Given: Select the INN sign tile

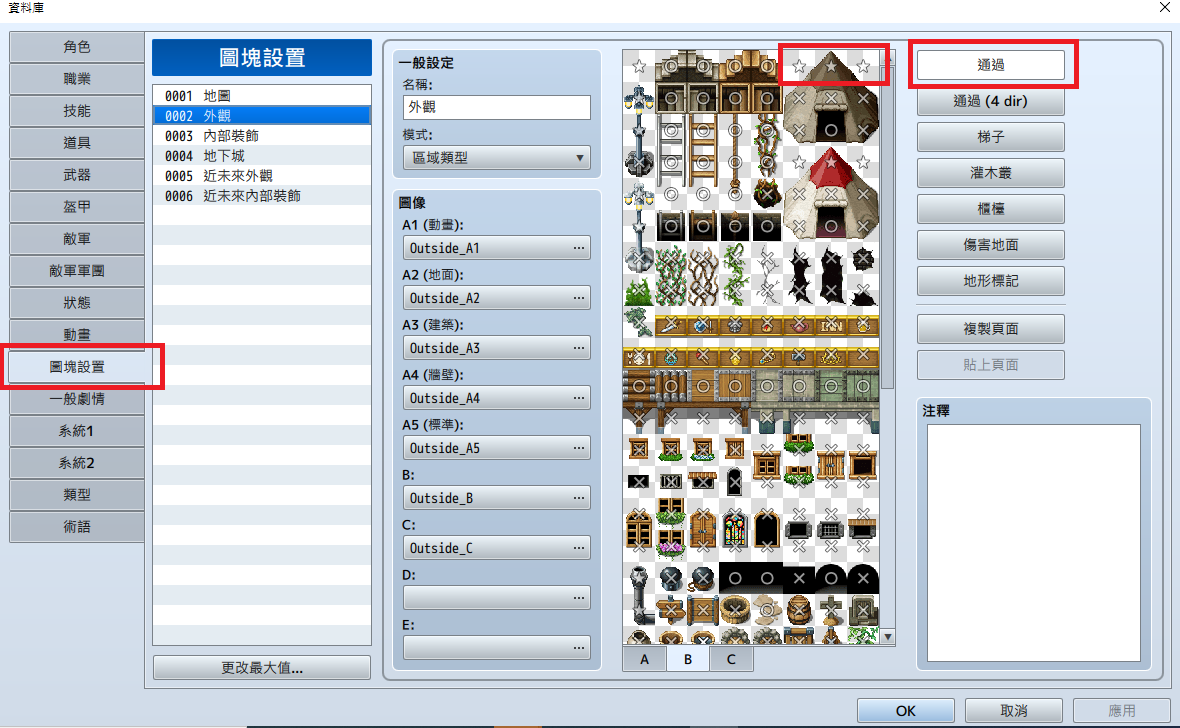Looking at the screenshot, I should [x=831, y=324].
